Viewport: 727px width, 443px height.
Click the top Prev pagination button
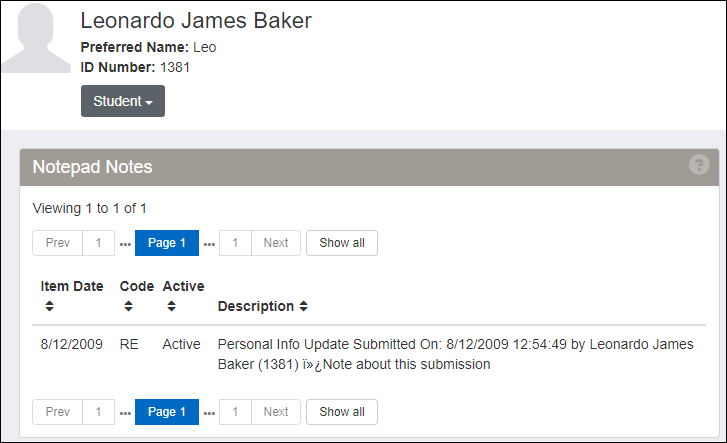(58, 243)
